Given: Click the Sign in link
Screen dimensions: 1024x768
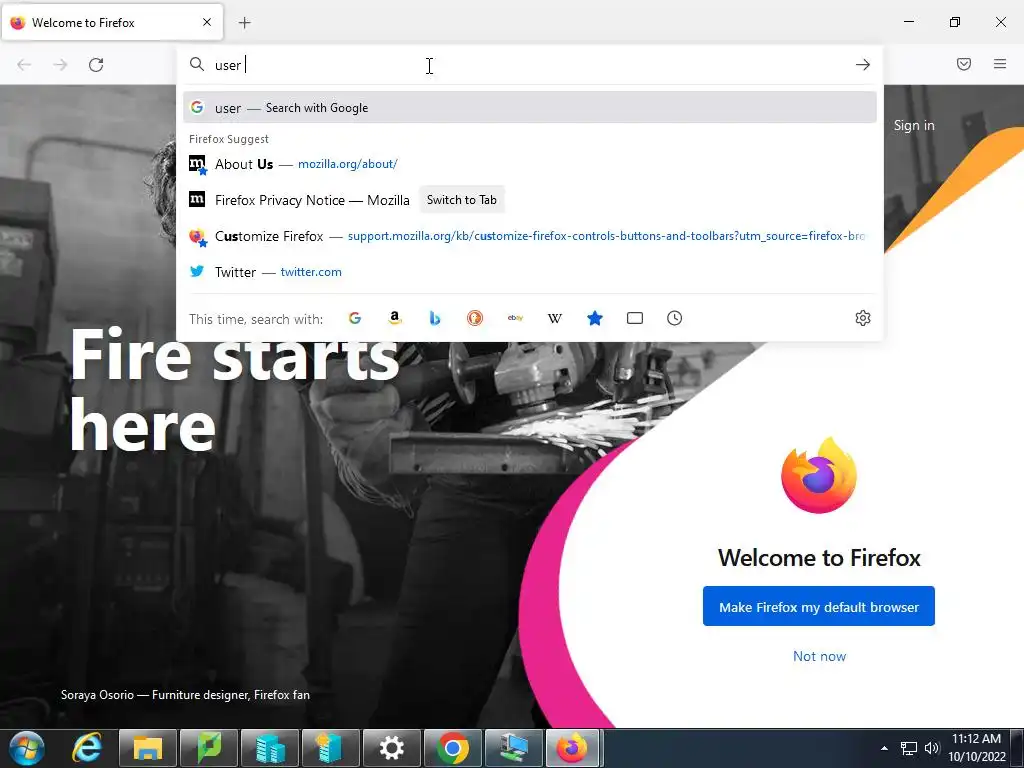Looking at the screenshot, I should pos(914,125).
